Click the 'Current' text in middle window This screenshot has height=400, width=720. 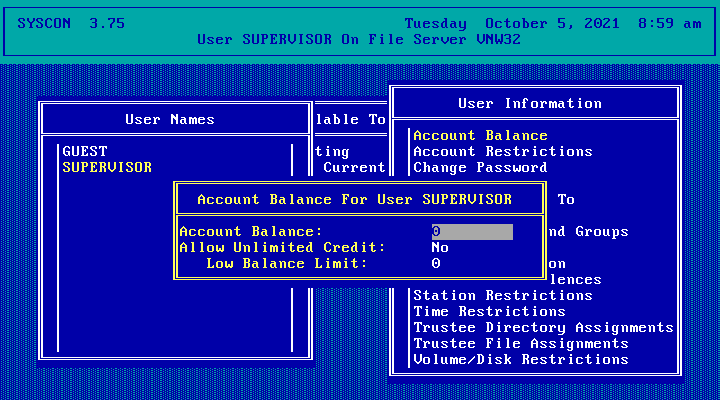click(x=354, y=168)
